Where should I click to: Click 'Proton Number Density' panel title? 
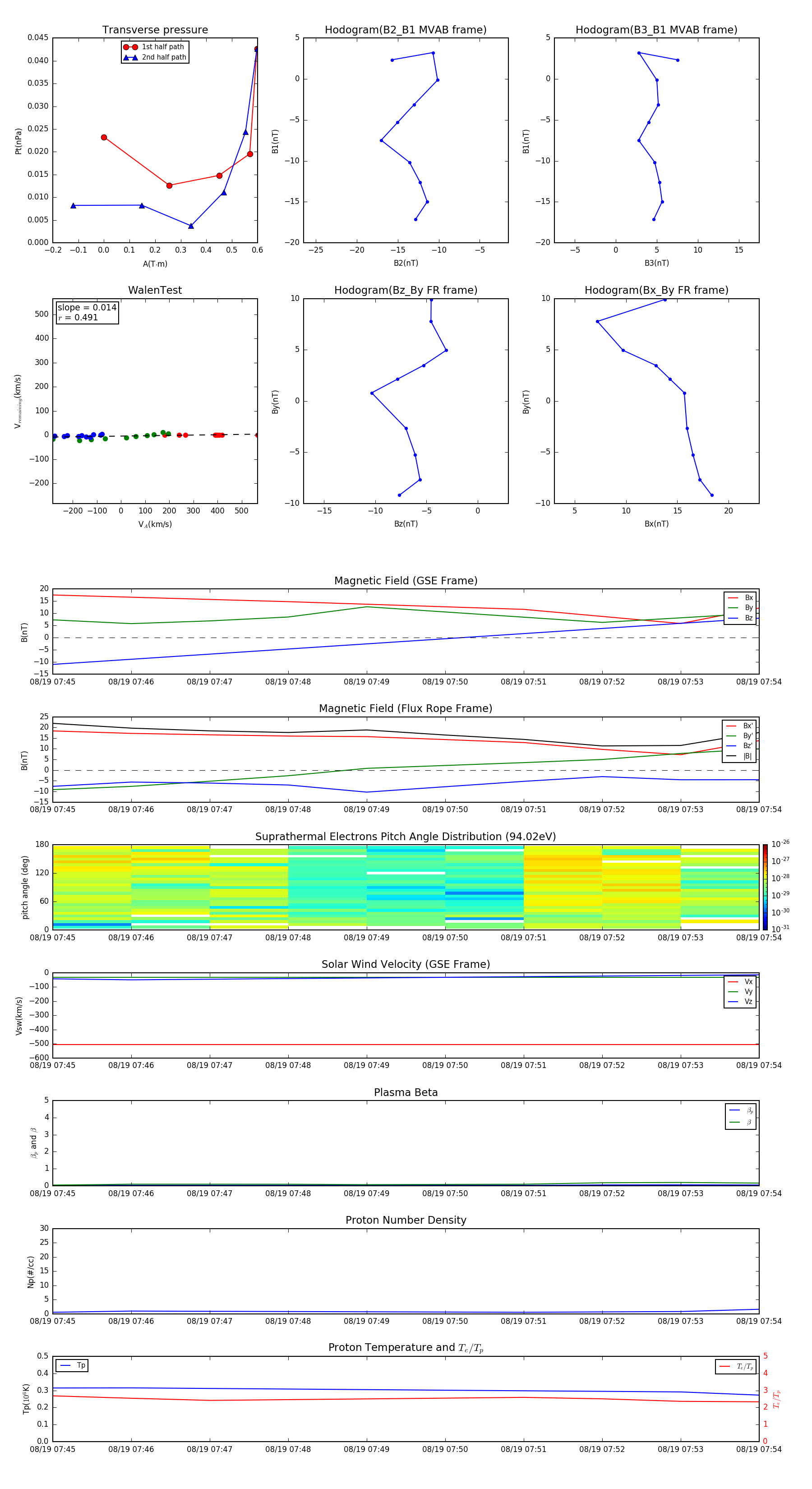(406, 1220)
